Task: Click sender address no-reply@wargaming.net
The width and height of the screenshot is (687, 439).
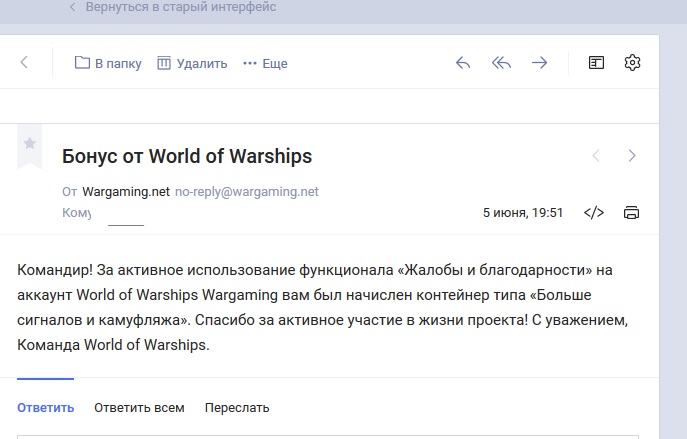Action: tap(247, 192)
